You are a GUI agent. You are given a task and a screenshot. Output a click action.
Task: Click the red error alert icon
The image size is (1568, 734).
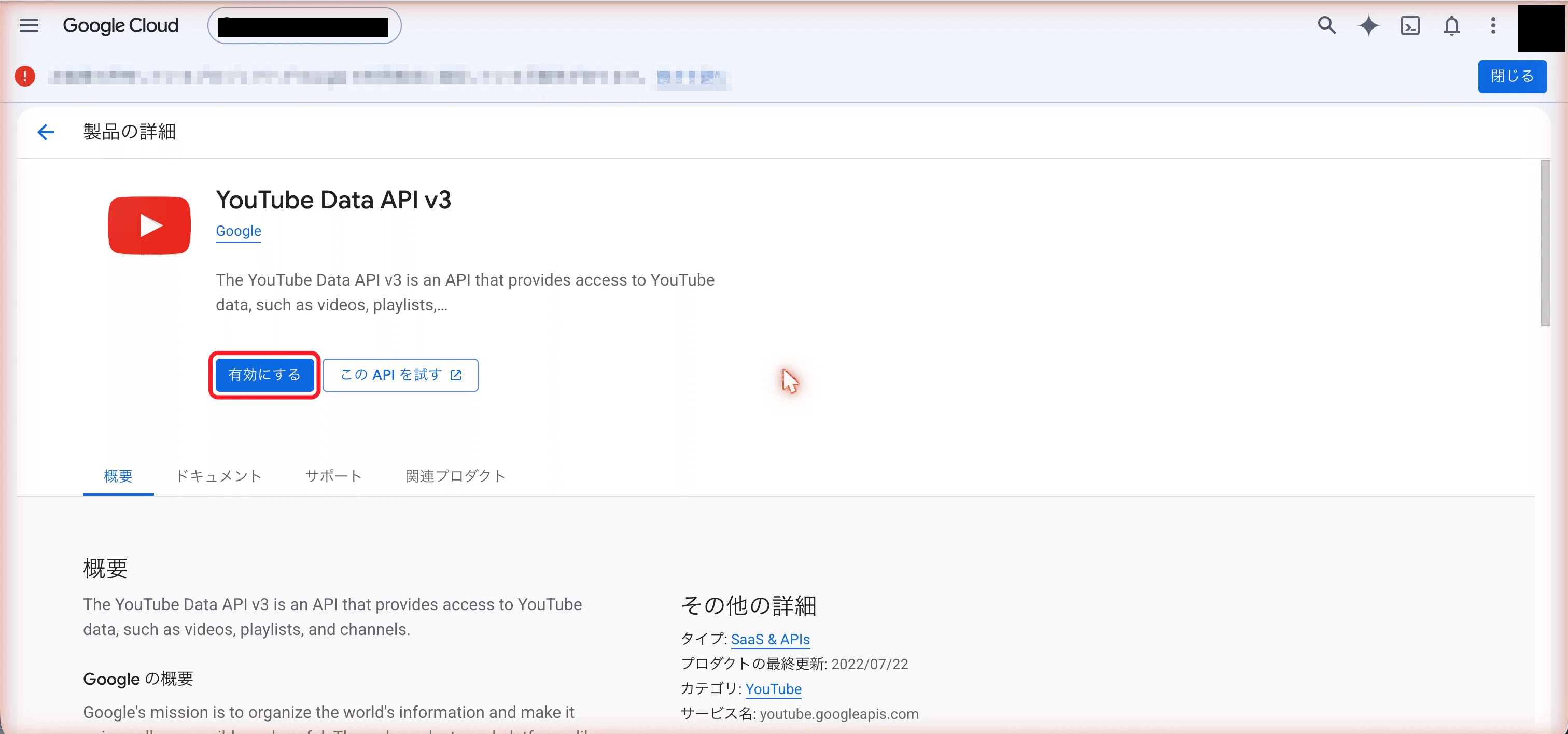pyautogui.click(x=25, y=76)
